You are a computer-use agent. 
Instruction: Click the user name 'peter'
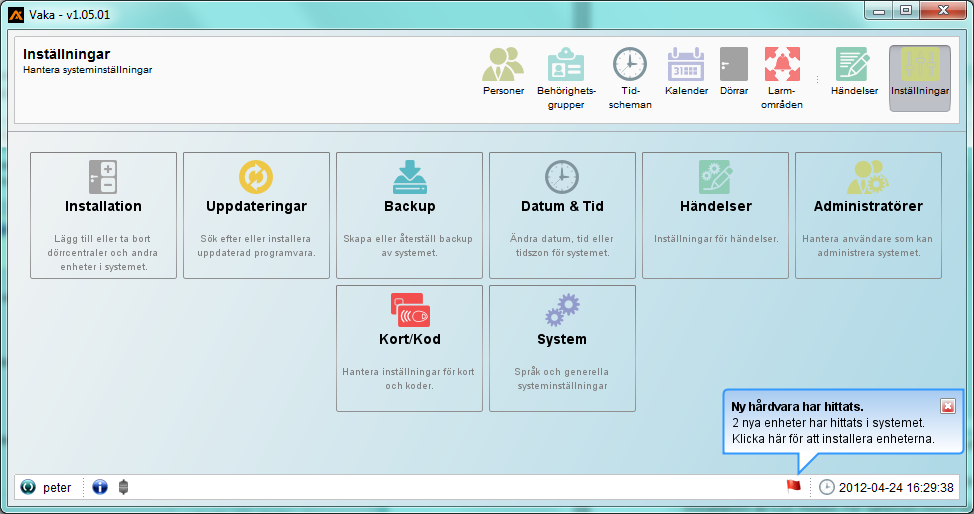(57, 487)
